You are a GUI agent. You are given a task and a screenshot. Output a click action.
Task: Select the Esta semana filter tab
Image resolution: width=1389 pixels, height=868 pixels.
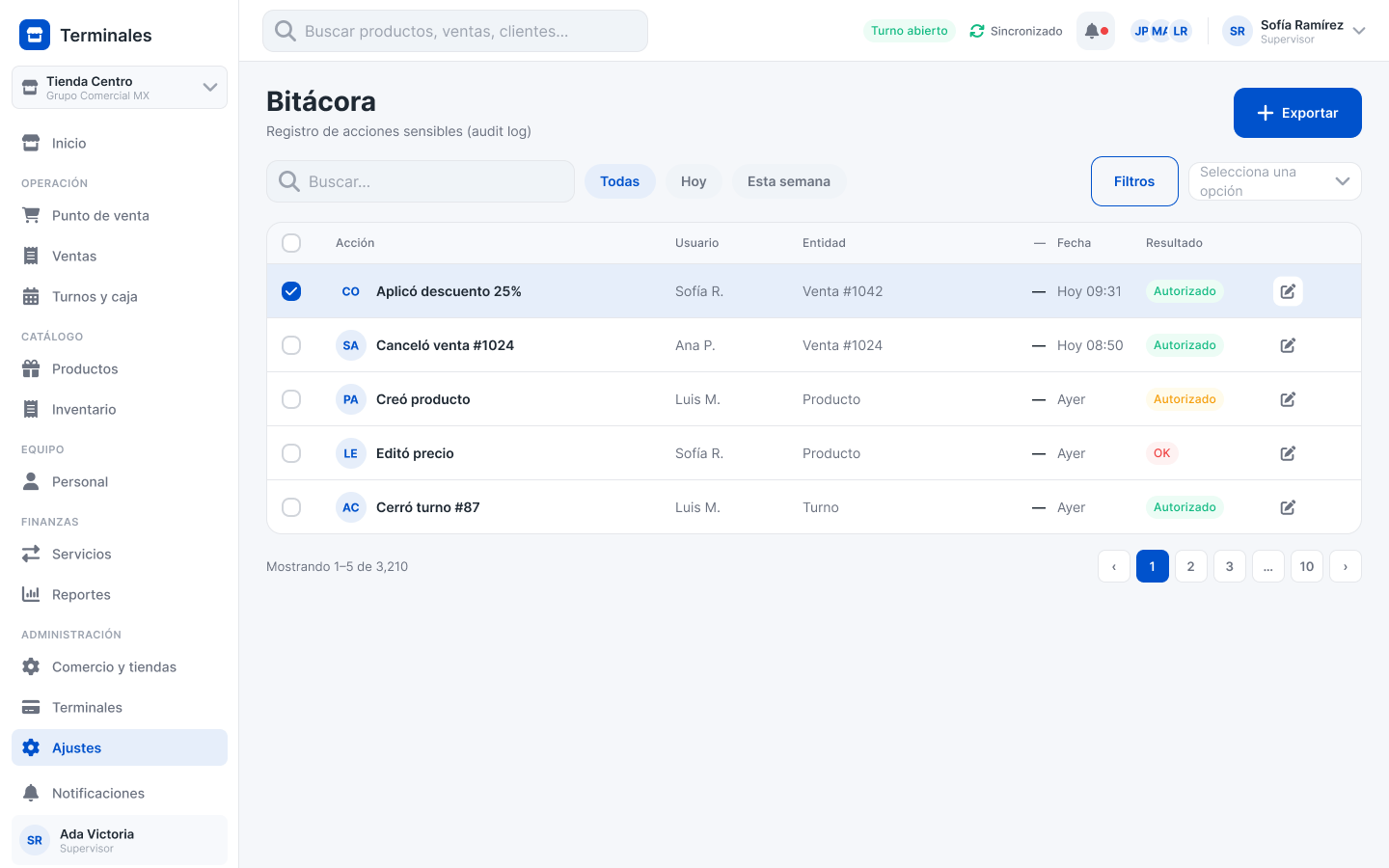[789, 181]
